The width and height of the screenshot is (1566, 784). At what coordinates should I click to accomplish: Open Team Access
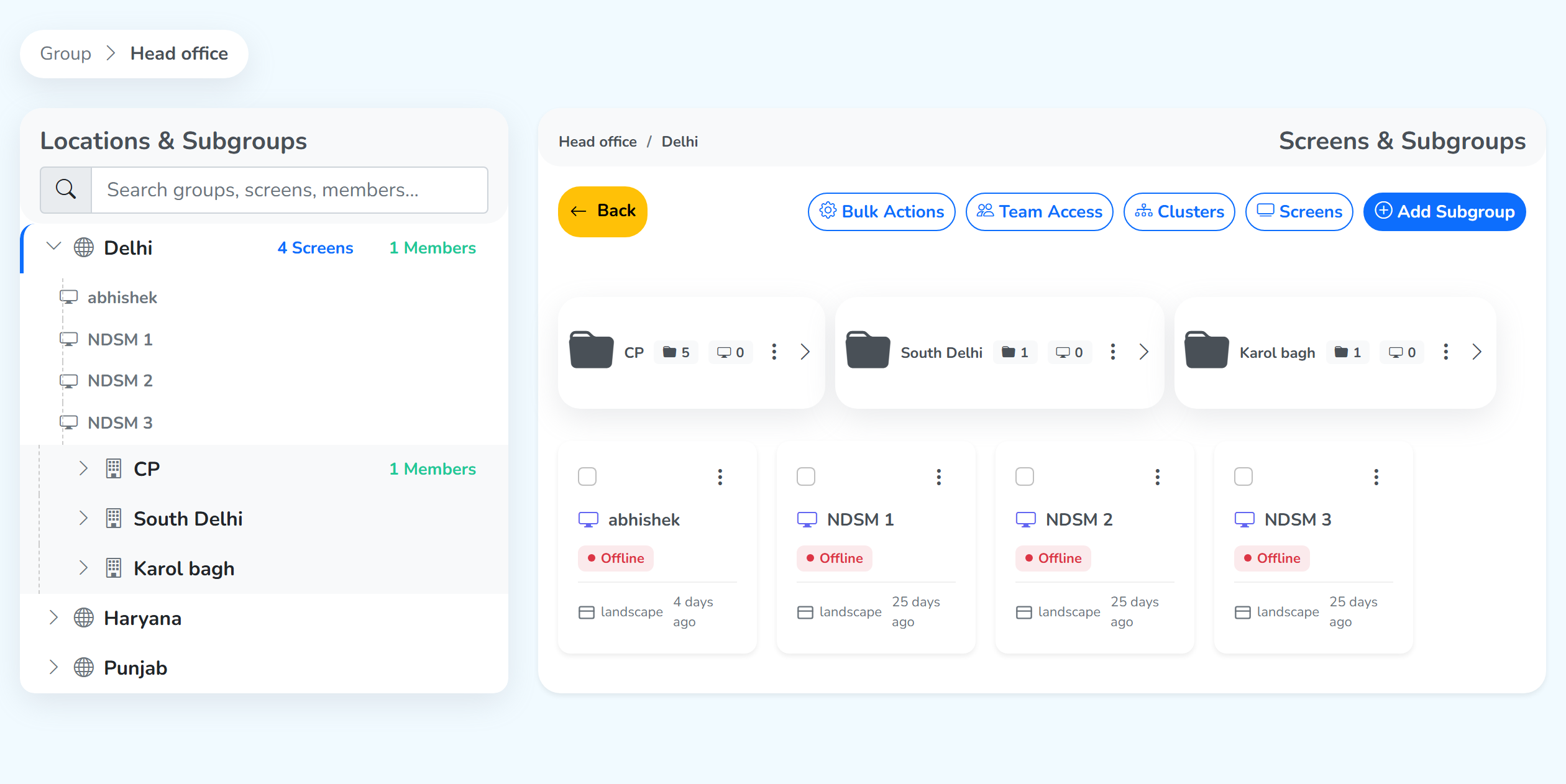tap(1039, 211)
